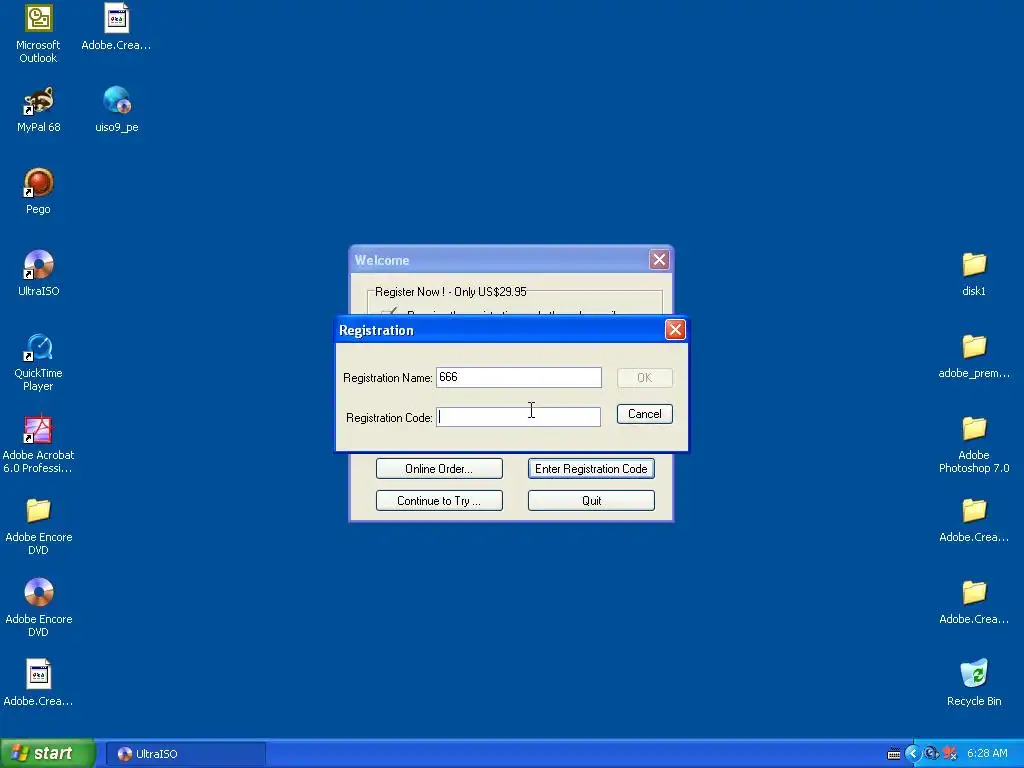
Task: Click the keyboard icon in system tray
Action: pyautogui.click(x=894, y=754)
